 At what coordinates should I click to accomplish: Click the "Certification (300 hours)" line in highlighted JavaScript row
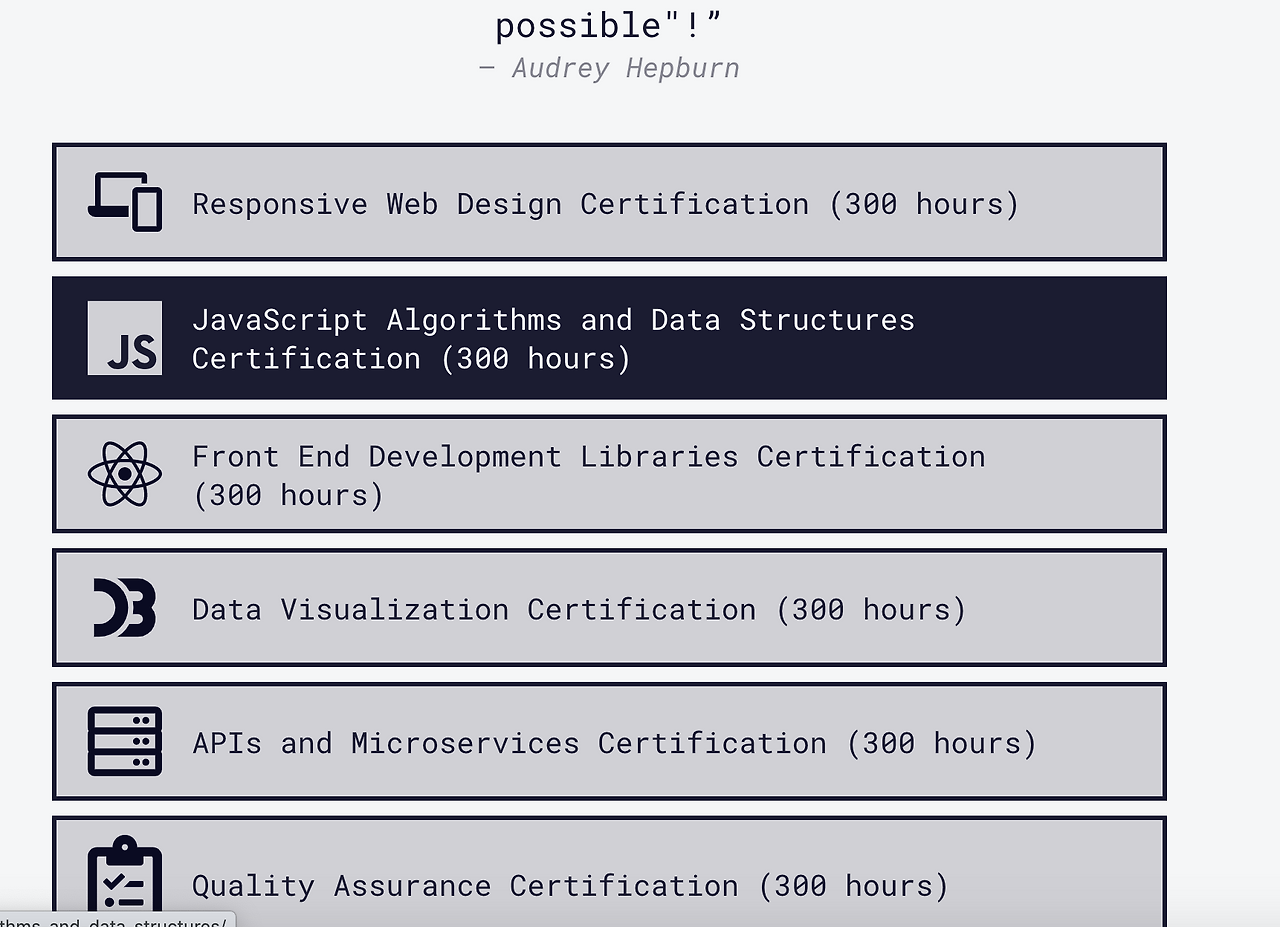click(412, 358)
